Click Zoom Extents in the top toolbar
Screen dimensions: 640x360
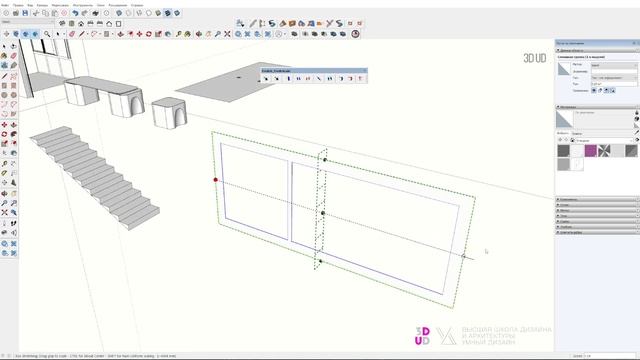227,34
